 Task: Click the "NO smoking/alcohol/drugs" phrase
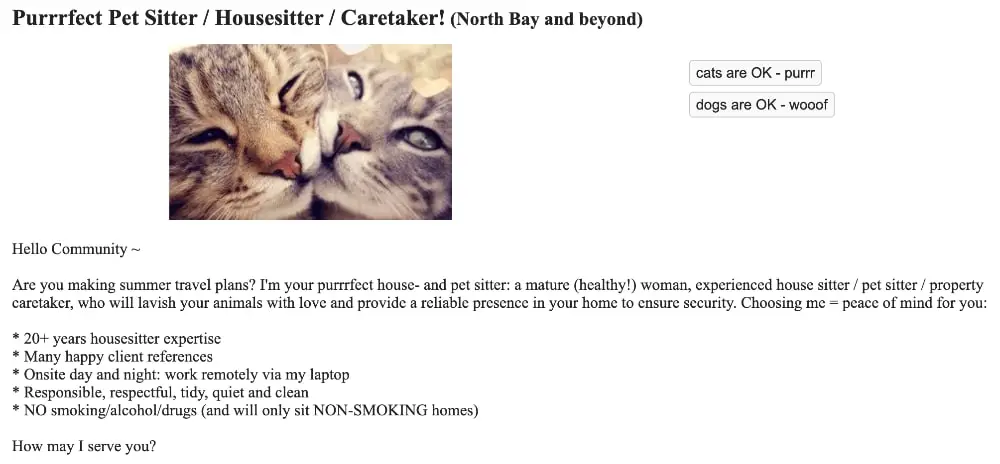(111, 410)
